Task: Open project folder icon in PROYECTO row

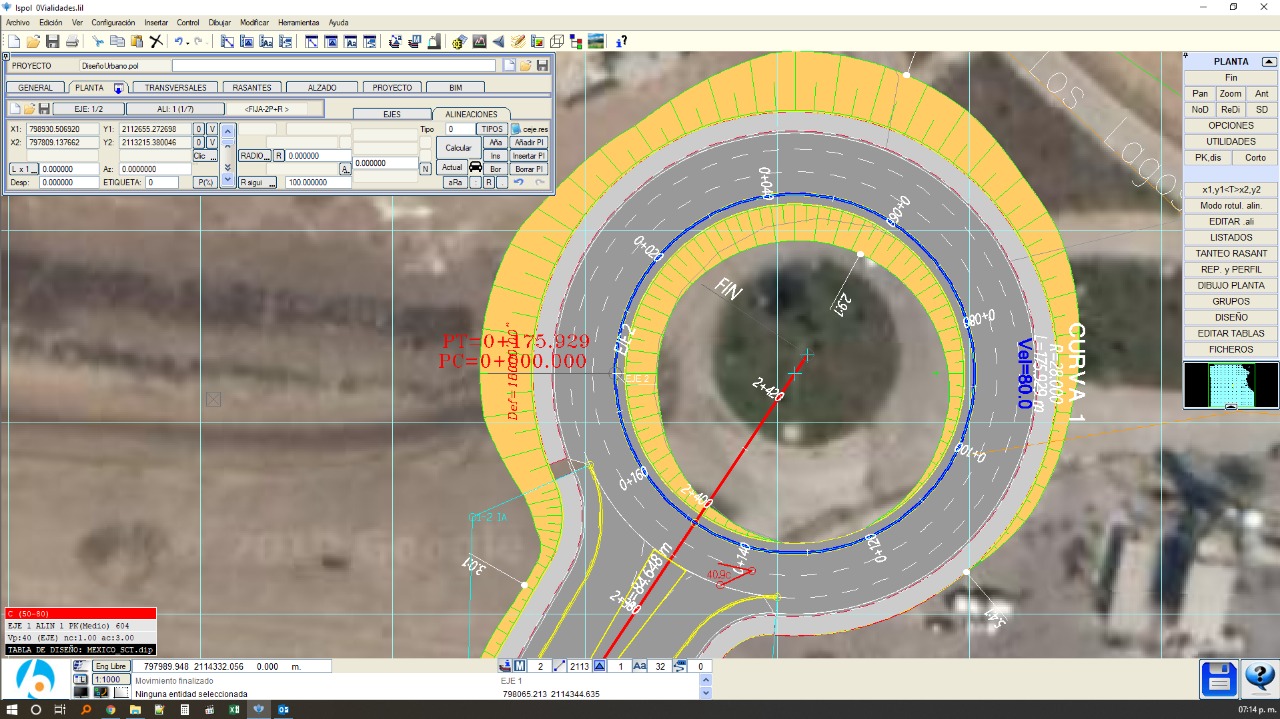Action: [526, 66]
